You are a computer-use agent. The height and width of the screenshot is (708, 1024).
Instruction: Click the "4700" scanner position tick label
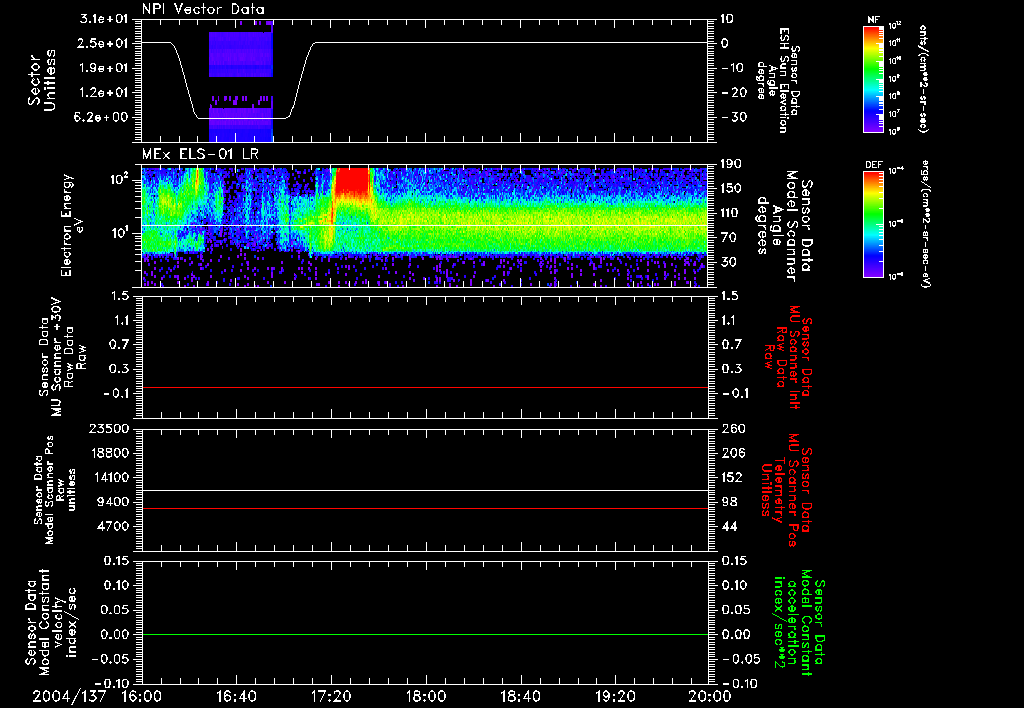tap(112, 526)
